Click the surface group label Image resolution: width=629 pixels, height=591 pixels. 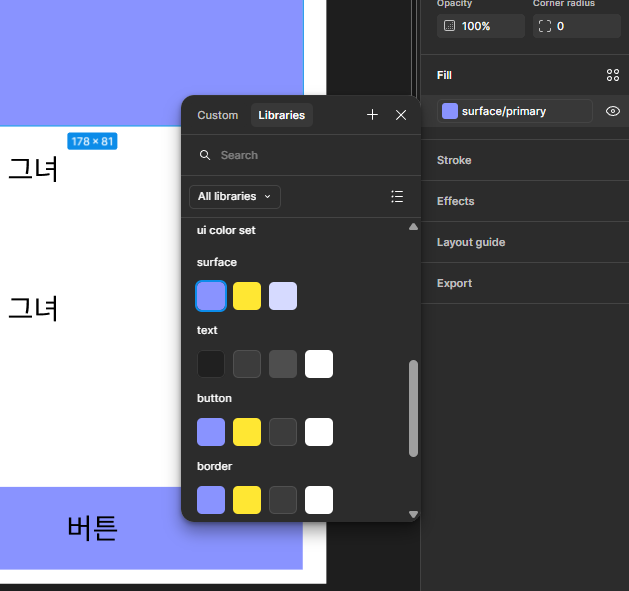pos(217,262)
